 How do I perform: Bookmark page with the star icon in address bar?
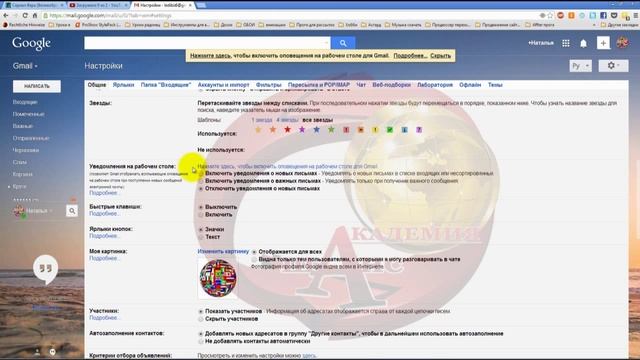(550, 16)
